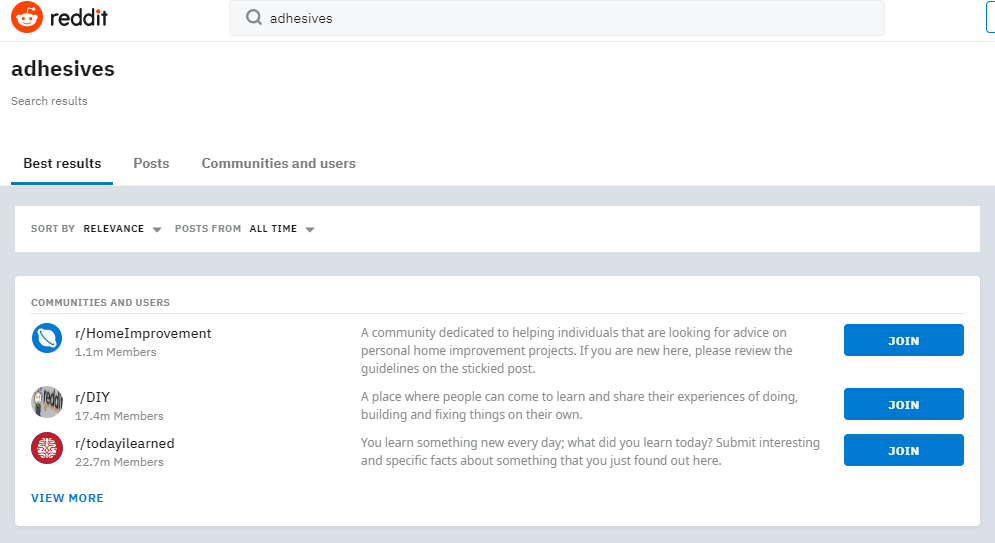The width and height of the screenshot is (995, 543).
Task: Click the Communities and Users section header
Action: click(100, 303)
